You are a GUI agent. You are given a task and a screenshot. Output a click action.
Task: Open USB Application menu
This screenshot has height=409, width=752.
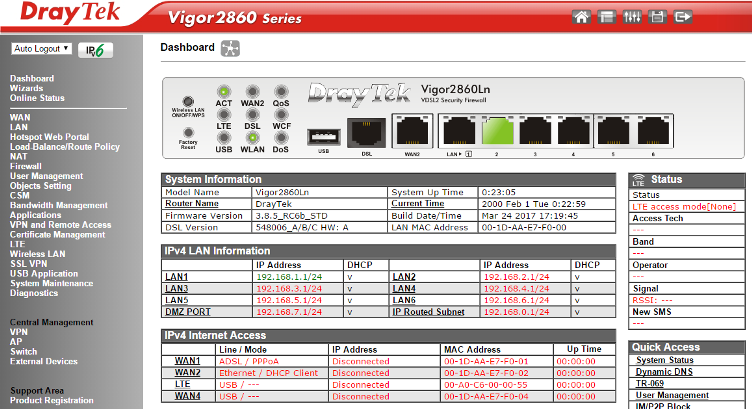44,274
